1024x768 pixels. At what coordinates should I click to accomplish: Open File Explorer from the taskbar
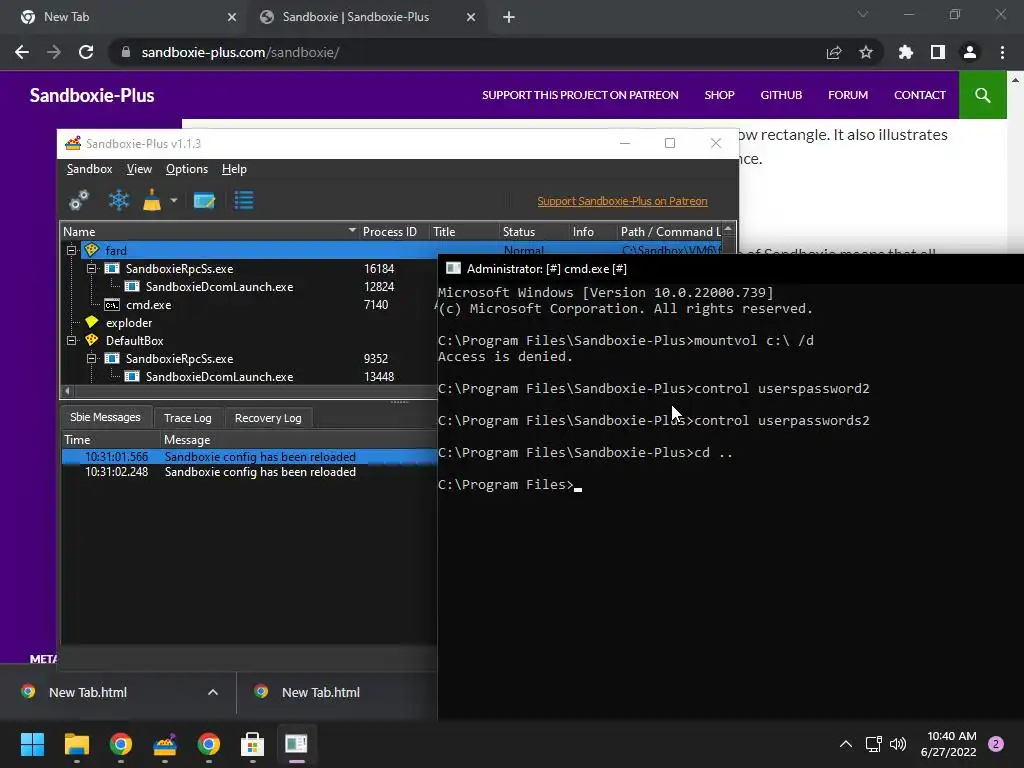click(76, 744)
